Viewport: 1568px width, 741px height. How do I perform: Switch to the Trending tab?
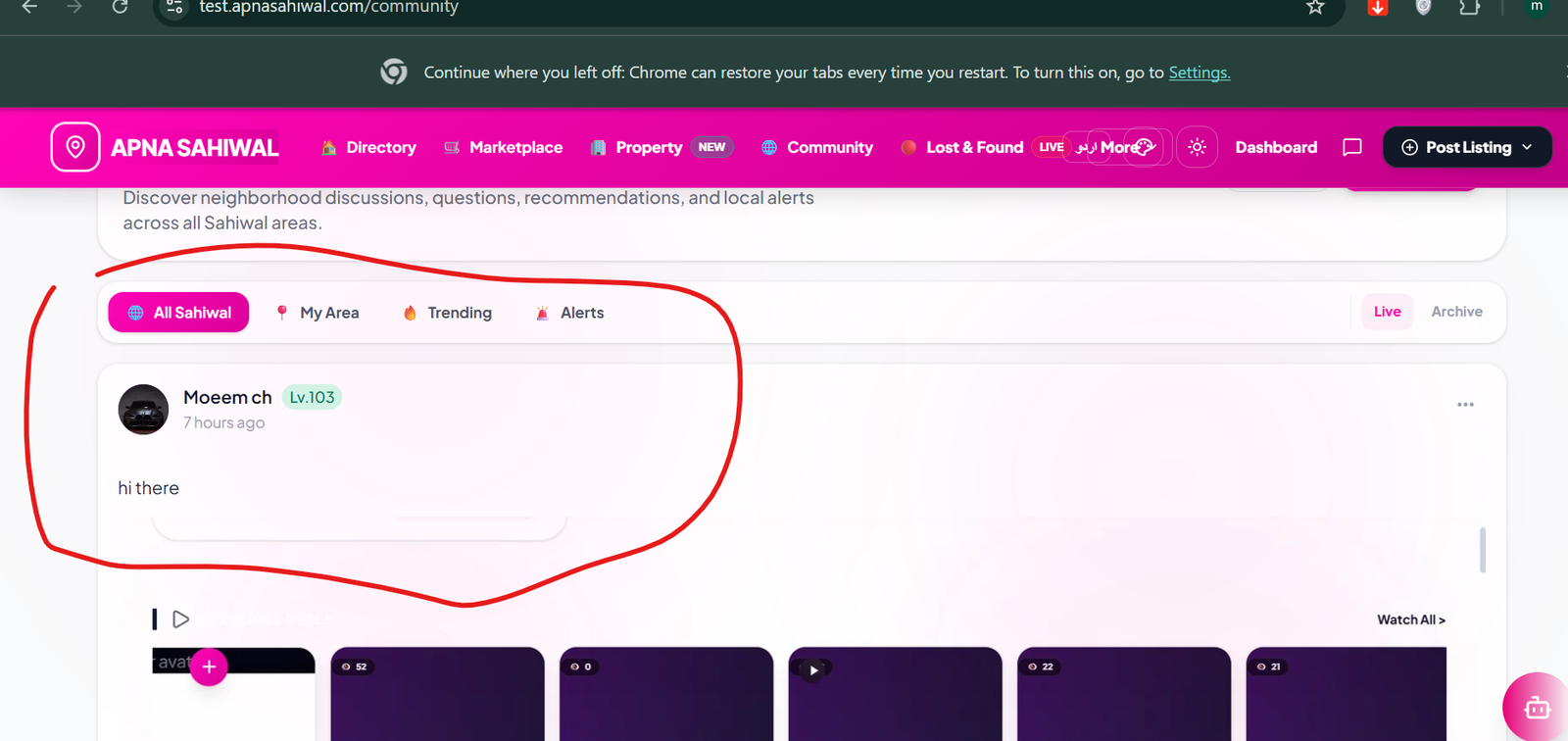pos(448,313)
